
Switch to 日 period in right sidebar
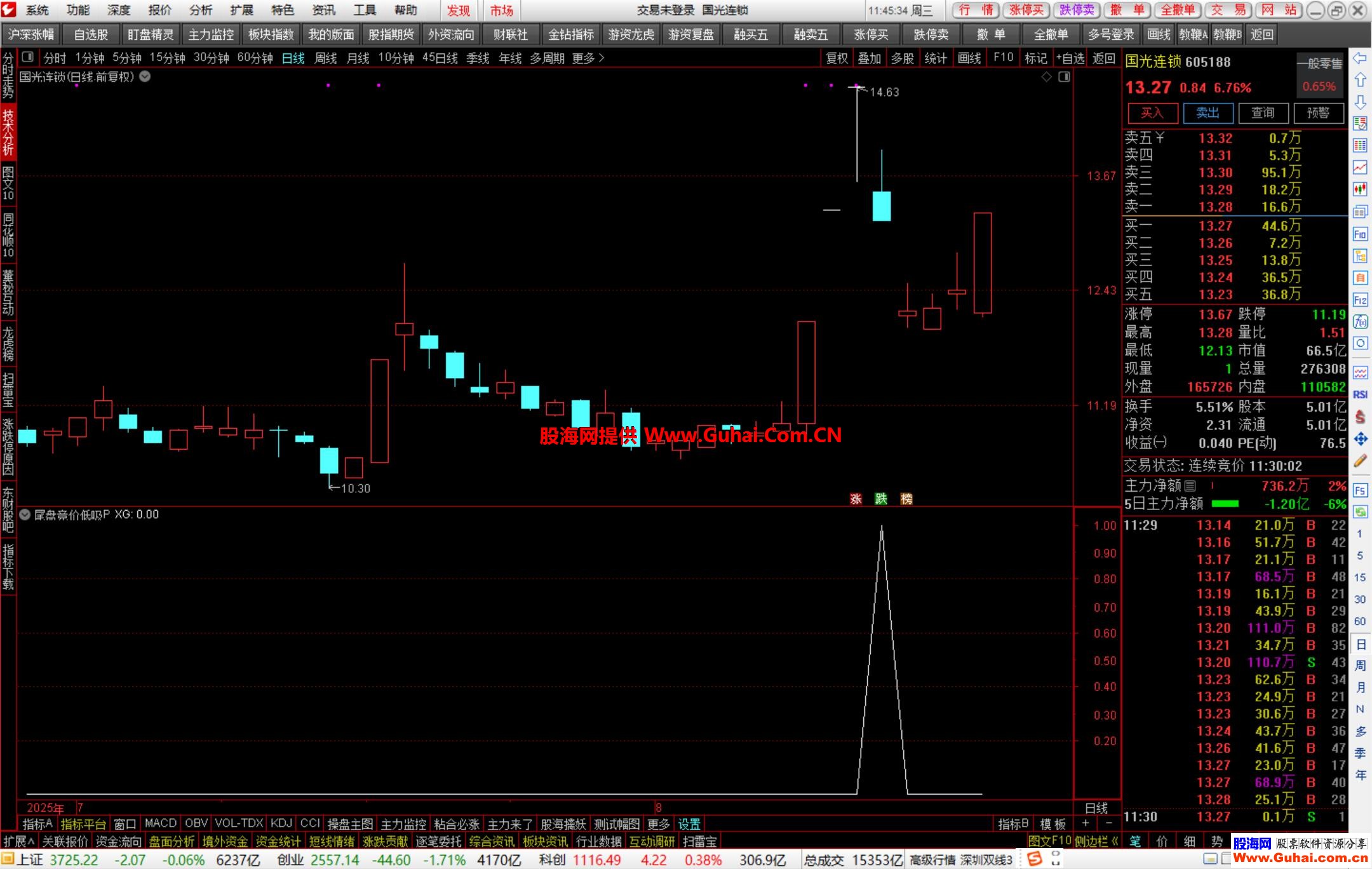coord(1361,644)
